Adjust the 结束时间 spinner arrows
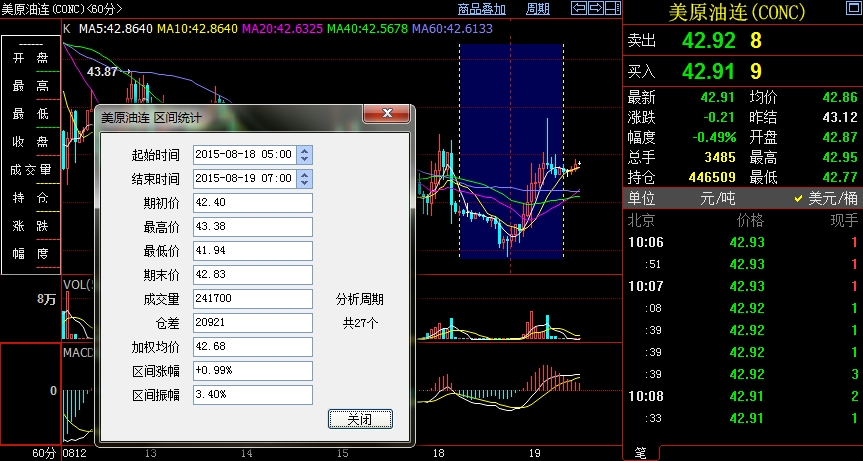 click(x=305, y=179)
